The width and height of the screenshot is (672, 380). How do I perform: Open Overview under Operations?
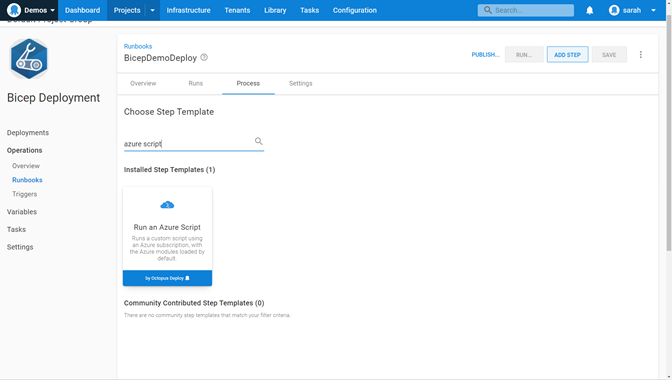[x=26, y=166]
